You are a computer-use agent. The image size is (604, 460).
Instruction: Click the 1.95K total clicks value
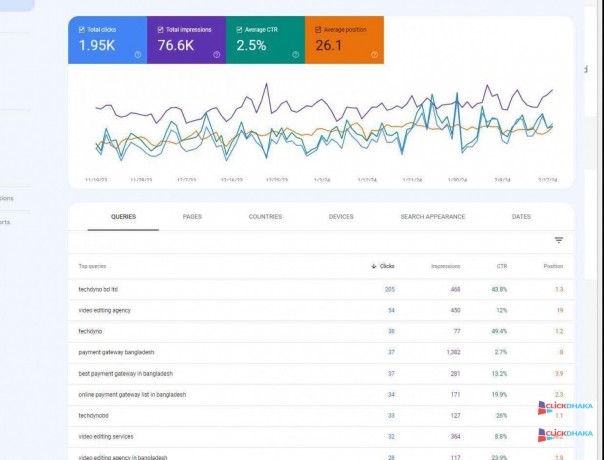point(97,45)
